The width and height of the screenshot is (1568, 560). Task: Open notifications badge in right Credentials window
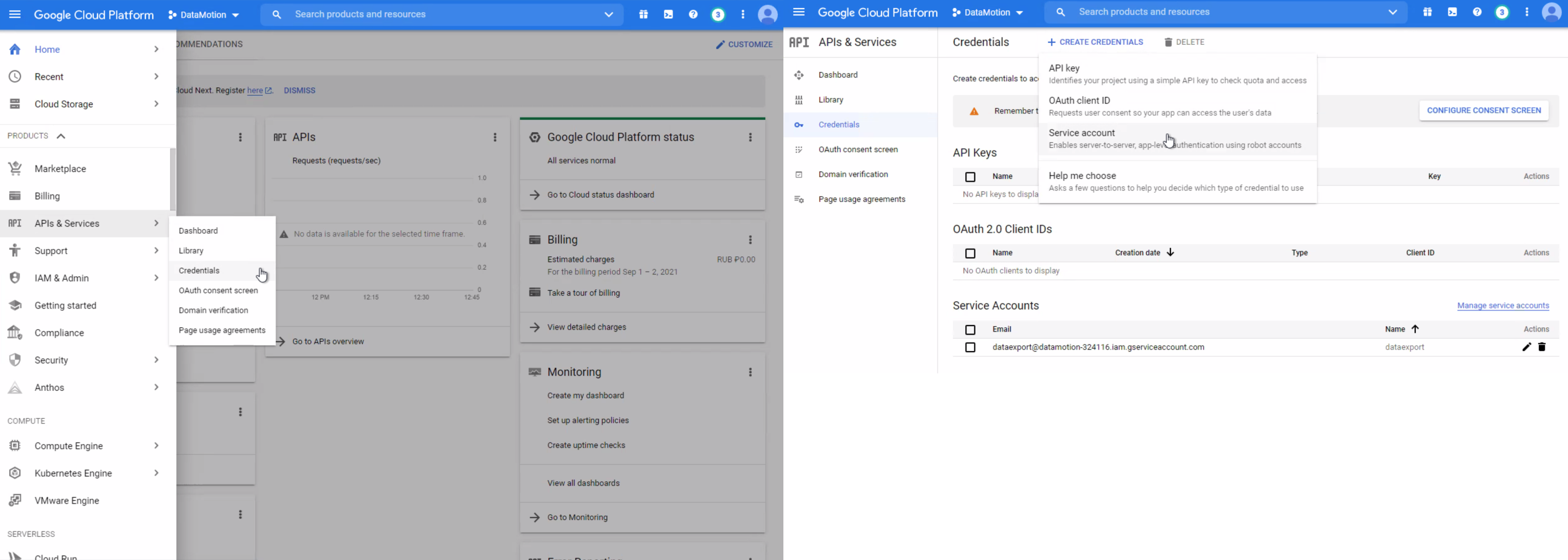tap(1502, 12)
